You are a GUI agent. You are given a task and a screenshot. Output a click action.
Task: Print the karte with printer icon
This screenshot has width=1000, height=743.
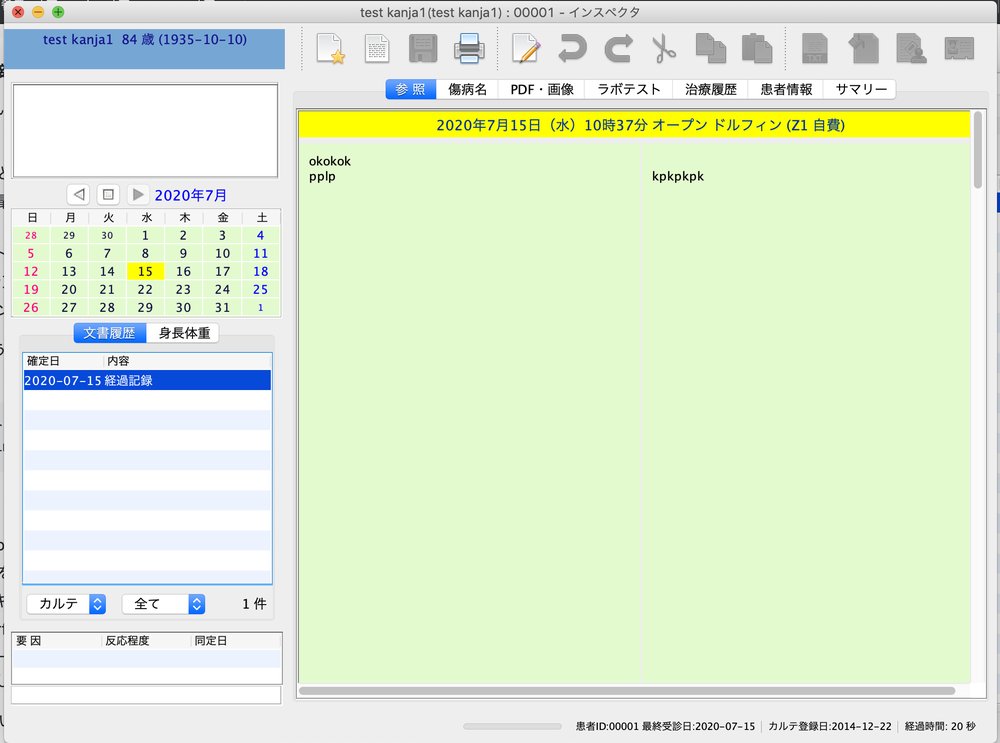469,48
